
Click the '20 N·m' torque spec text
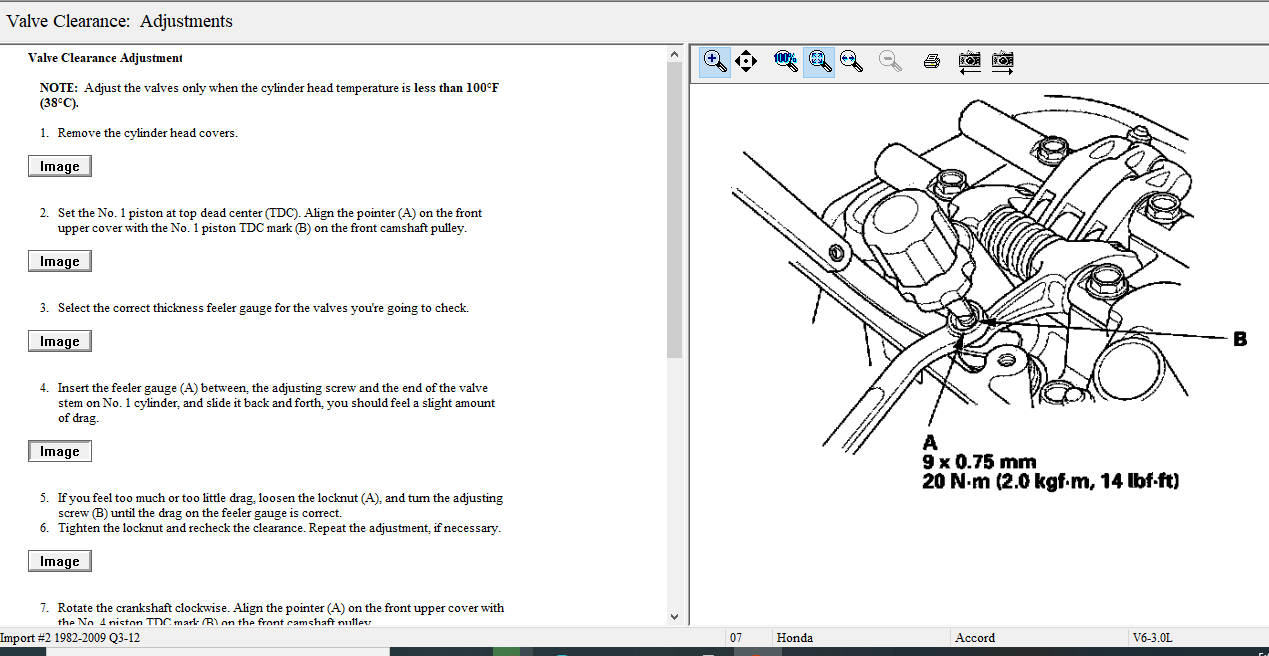(1050, 482)
